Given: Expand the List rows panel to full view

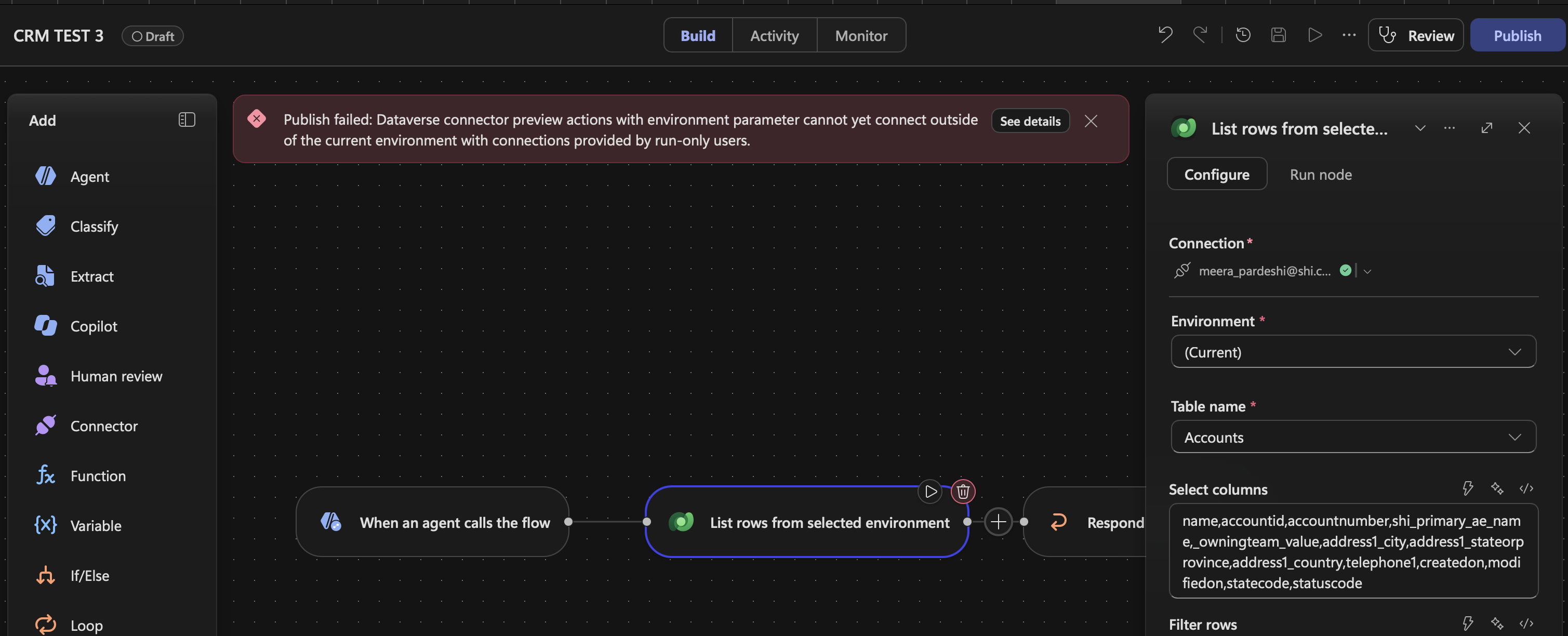Looking at the screenshot, I should coord(1487,128).
